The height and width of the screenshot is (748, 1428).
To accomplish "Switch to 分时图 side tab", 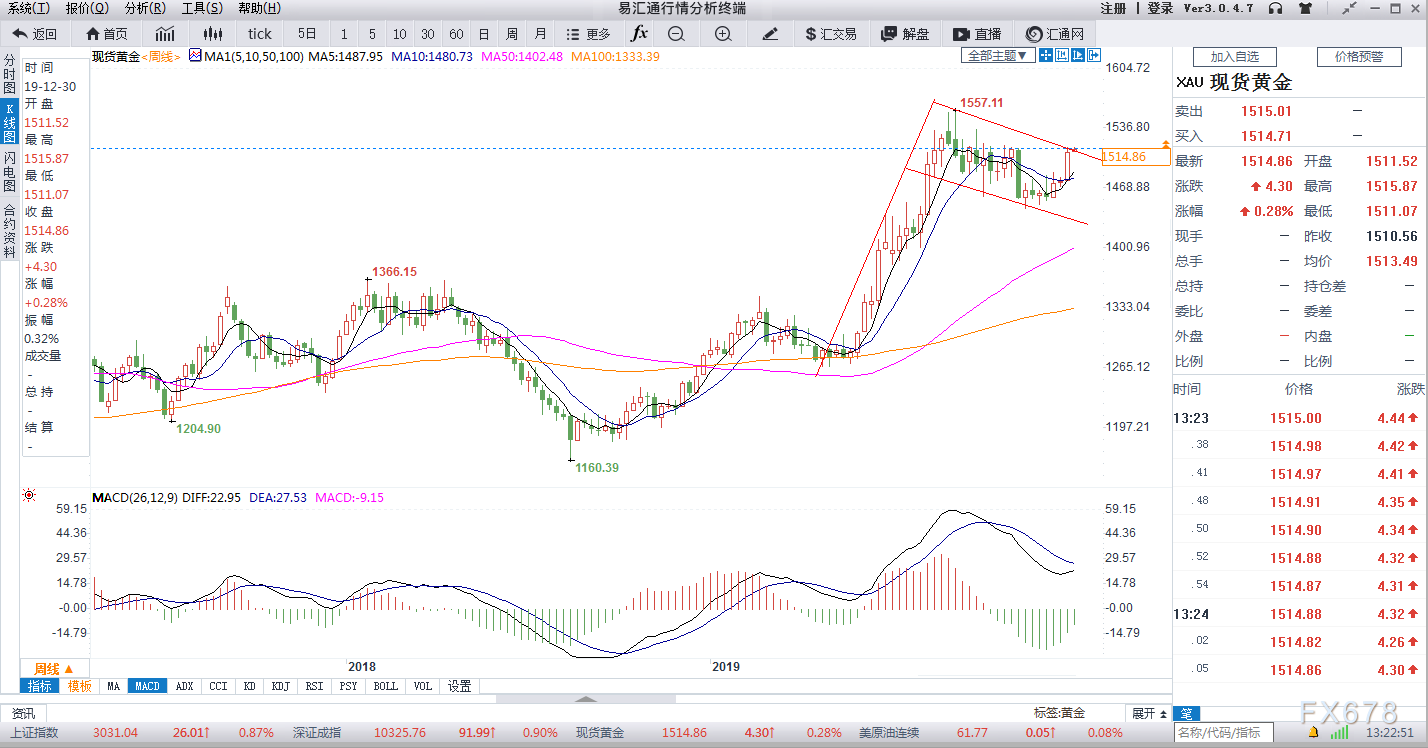I will click(9, 76).
